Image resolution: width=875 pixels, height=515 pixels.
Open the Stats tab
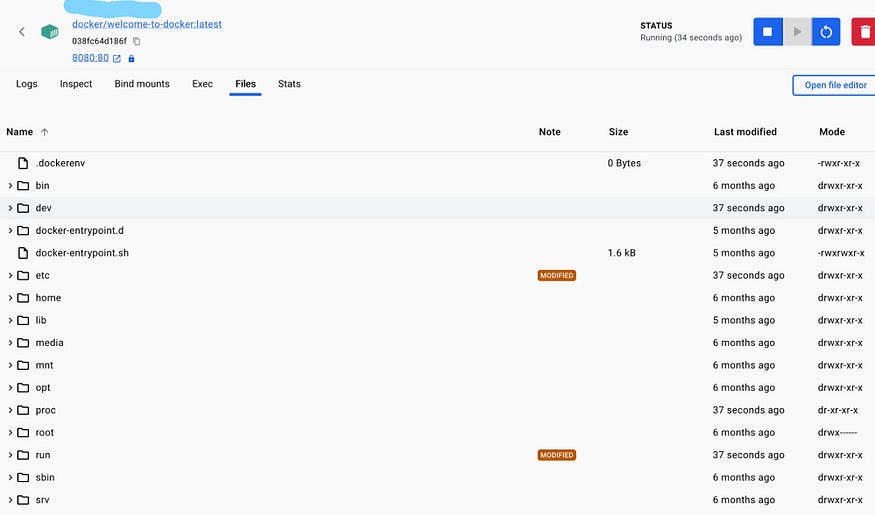pos(289,84)
